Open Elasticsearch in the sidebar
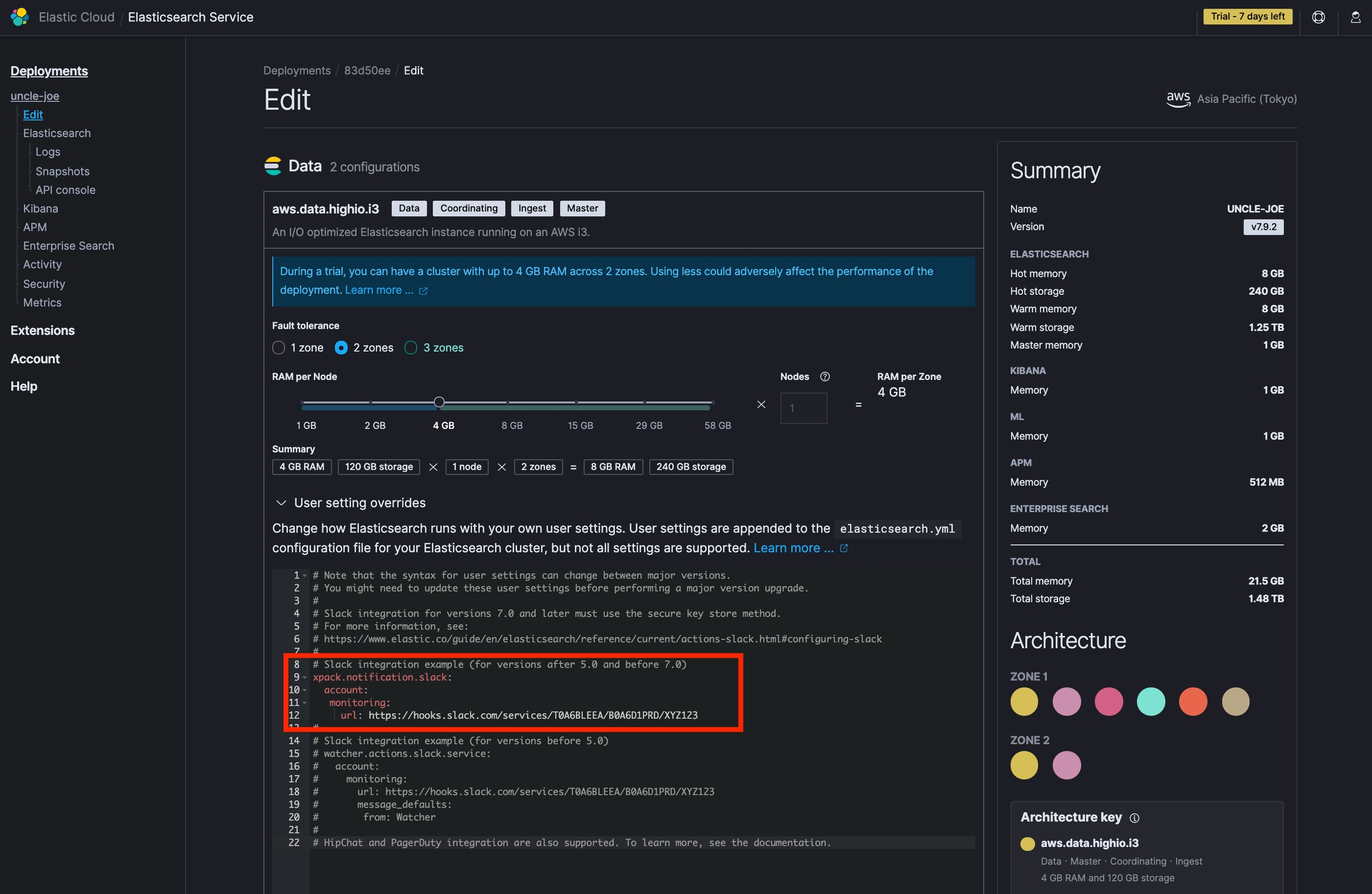 (57, 133)
